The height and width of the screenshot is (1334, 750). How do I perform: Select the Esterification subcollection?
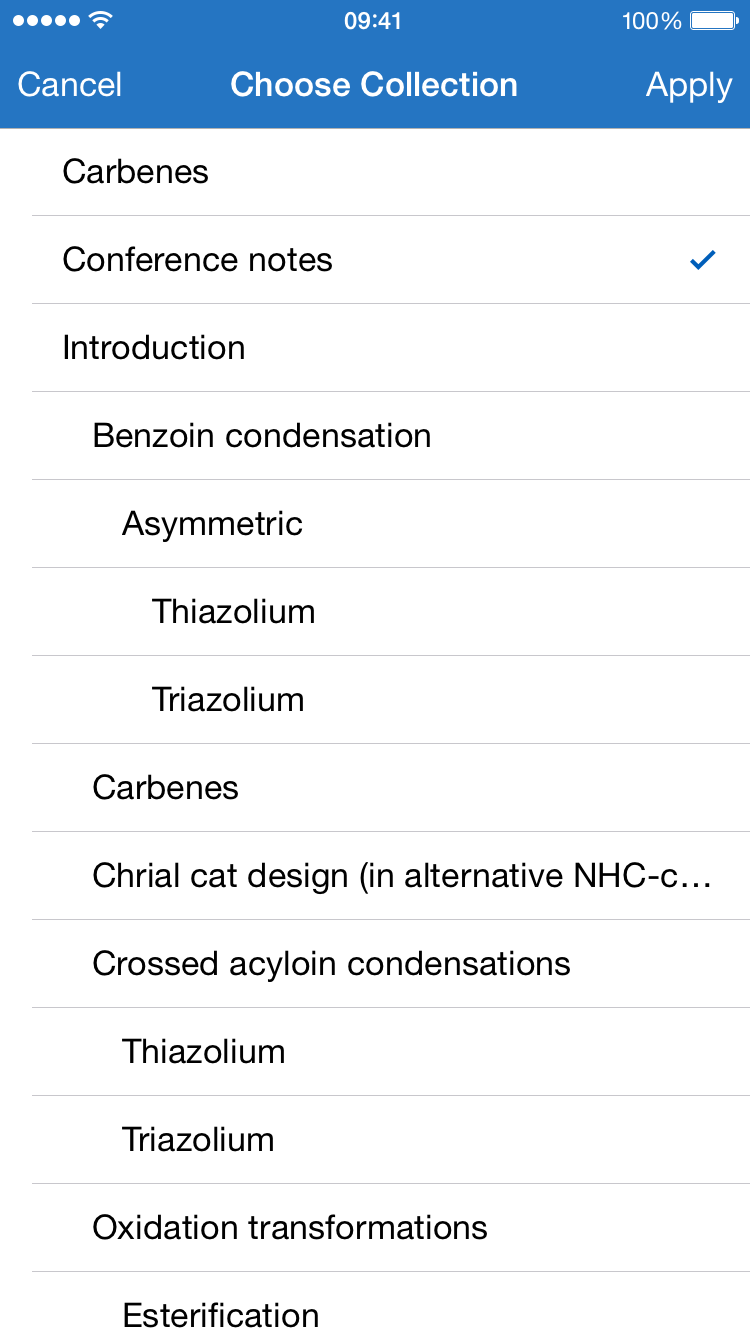375,1304
